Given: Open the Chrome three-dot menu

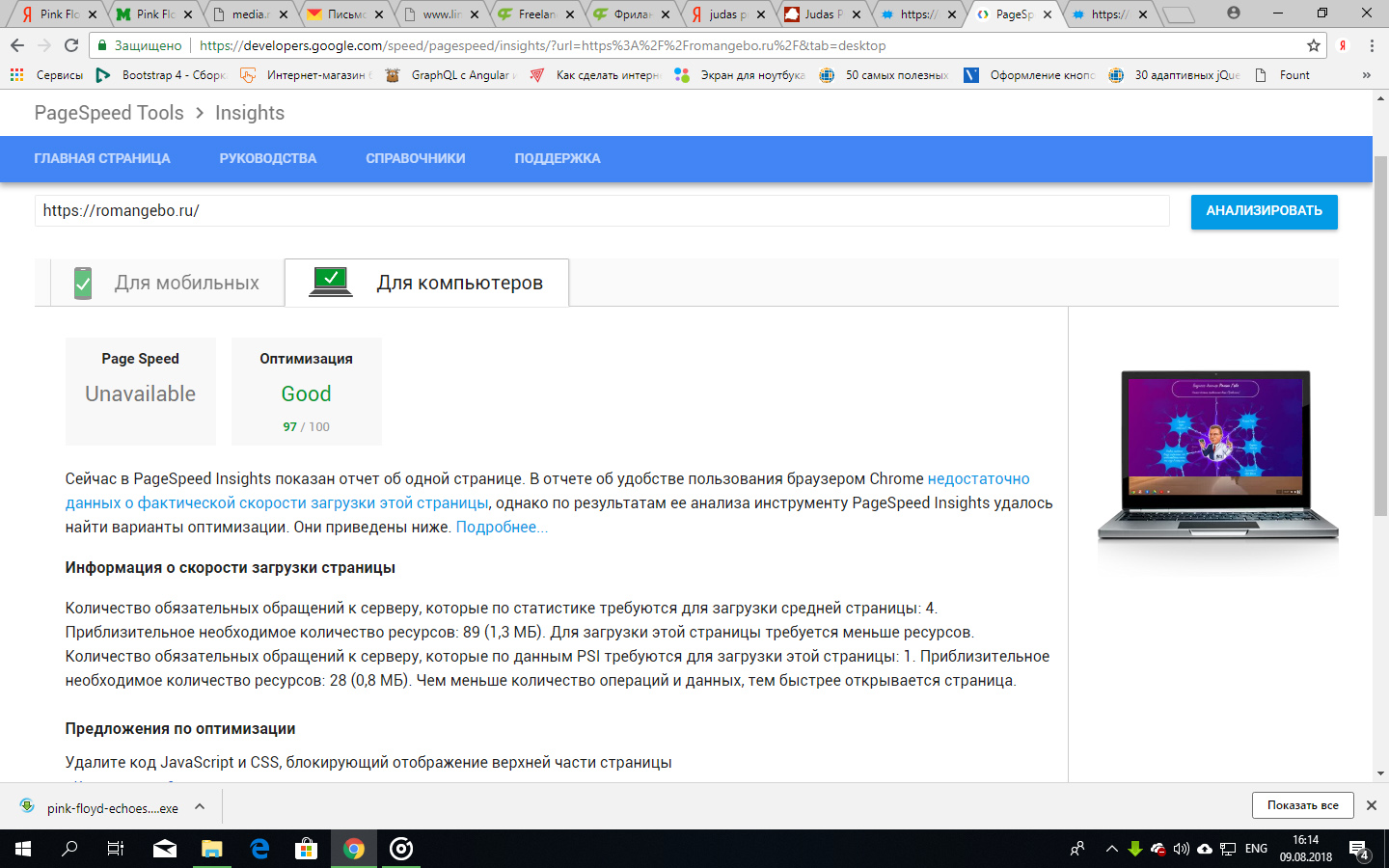Looking at the screenshot, I should (1372, 45).
